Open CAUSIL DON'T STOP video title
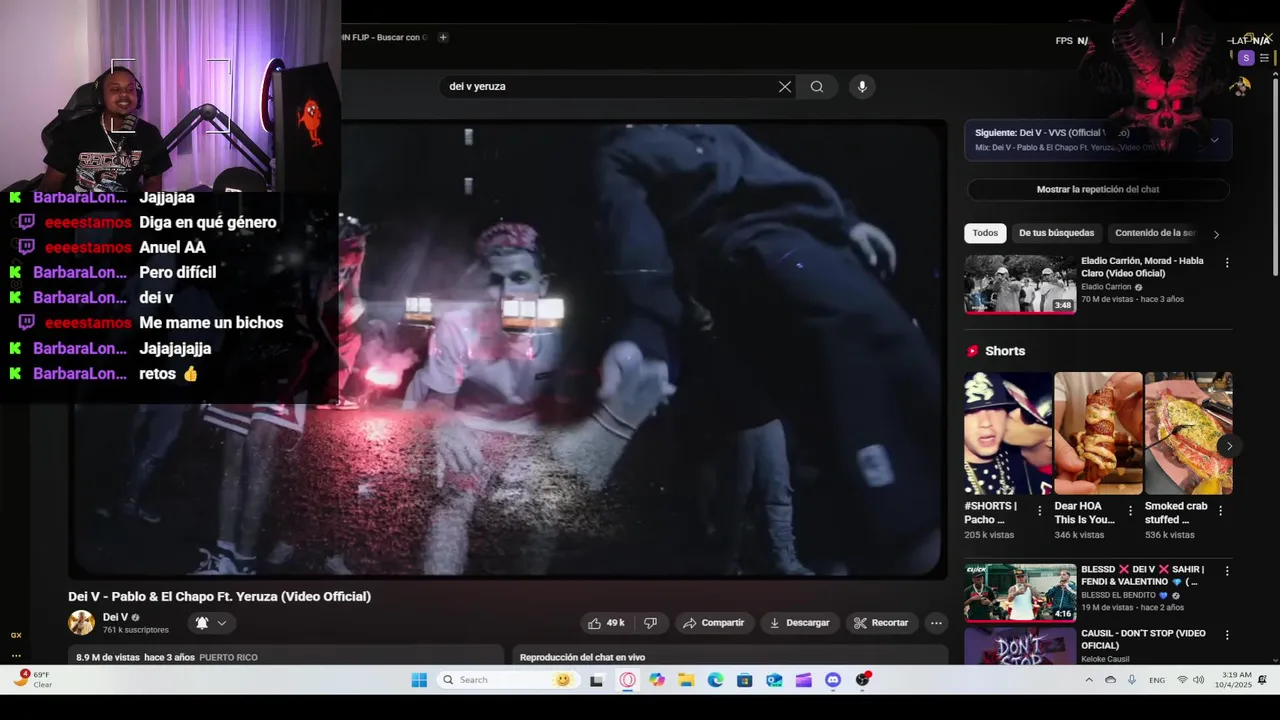This screenshot has width=1280, height=720. coord(1143,639)
